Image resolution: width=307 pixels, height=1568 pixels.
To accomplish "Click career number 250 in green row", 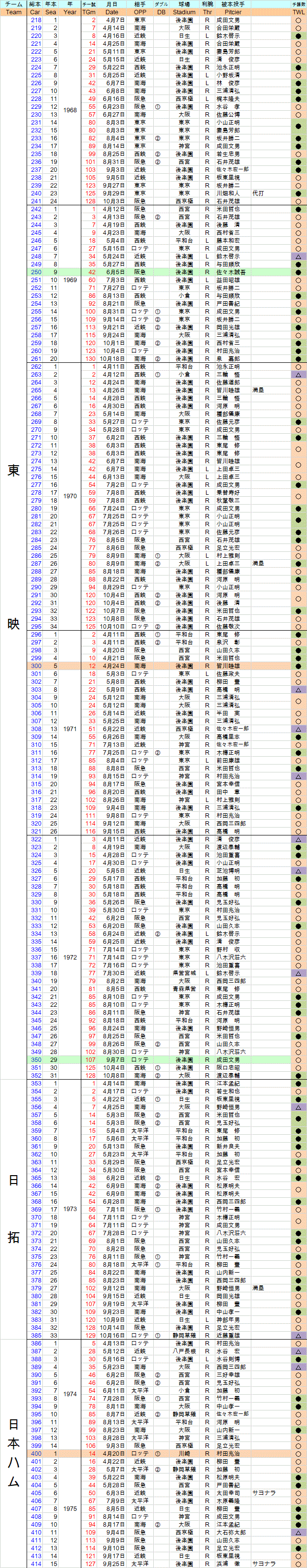I will pyautogui.click(x=35, y=272).
